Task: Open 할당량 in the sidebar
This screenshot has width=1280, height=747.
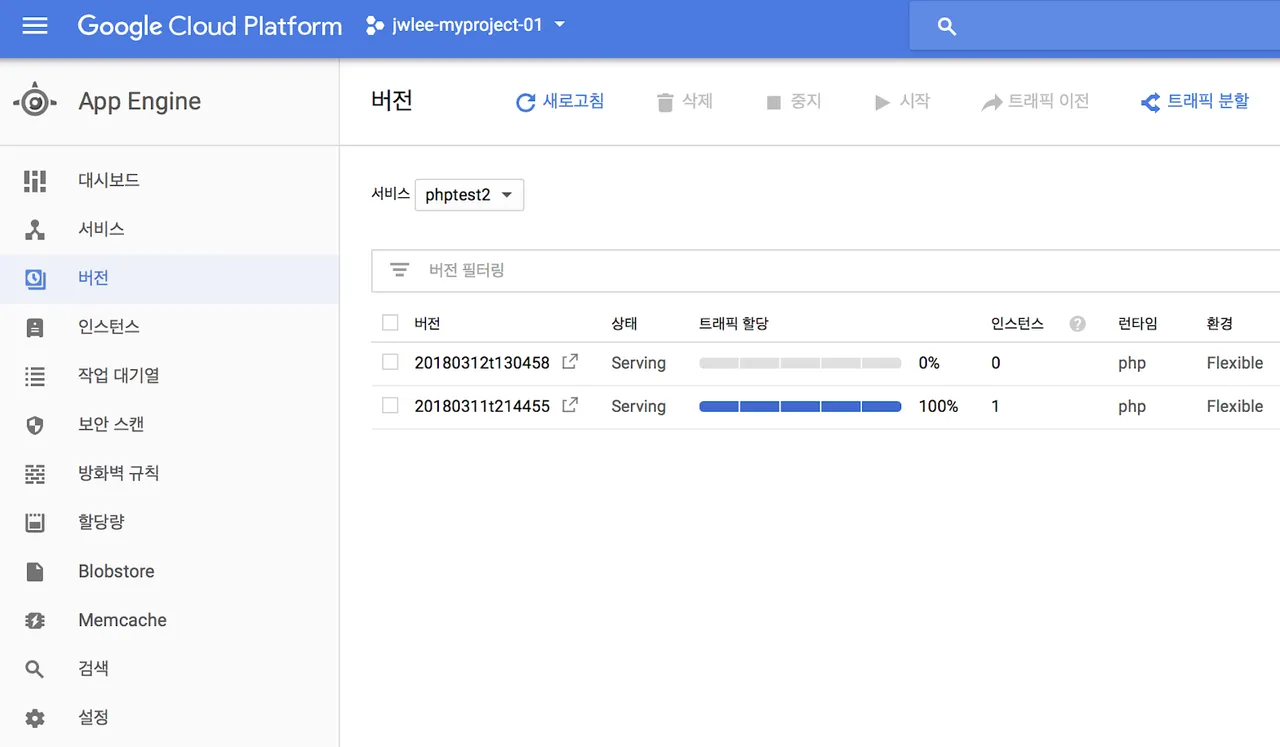Action: [101, 523]
